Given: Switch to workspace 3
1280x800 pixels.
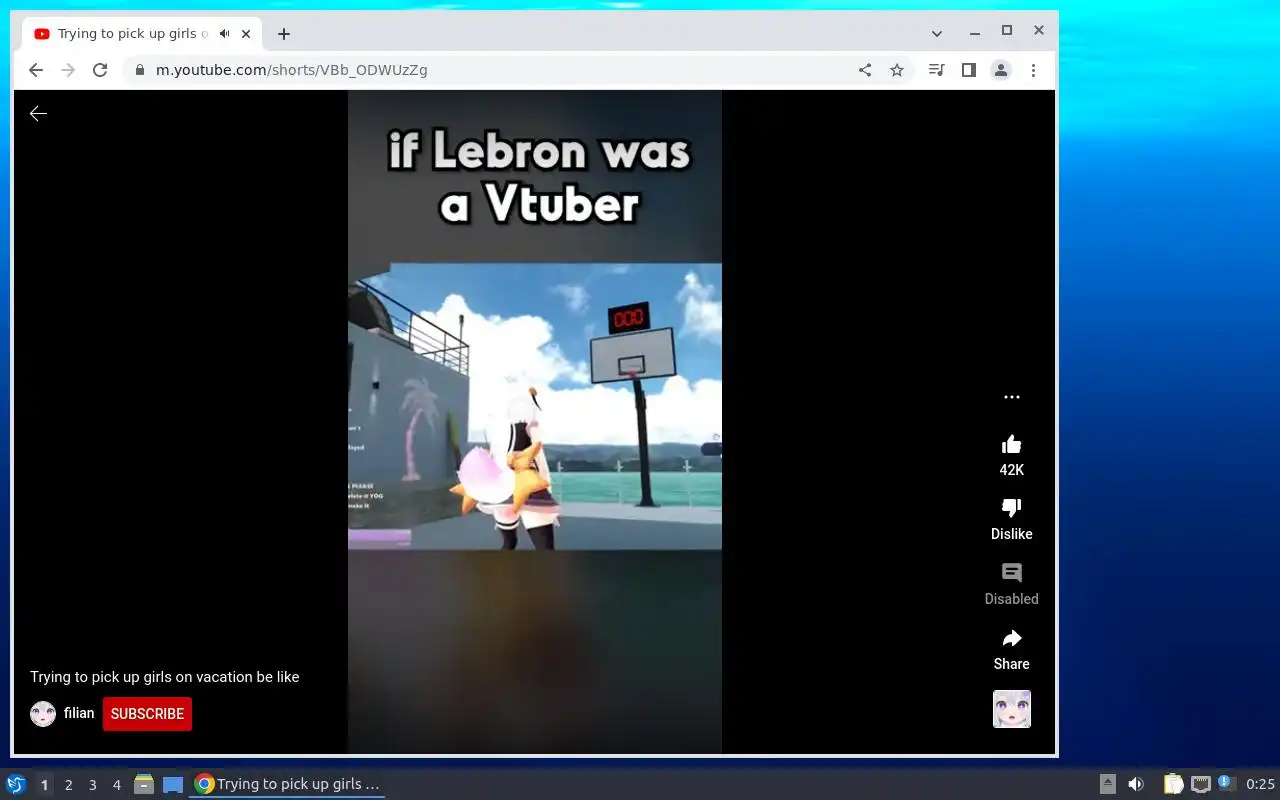Looking at the screenshot, I should pyautogui.click(x=93, y=785).
